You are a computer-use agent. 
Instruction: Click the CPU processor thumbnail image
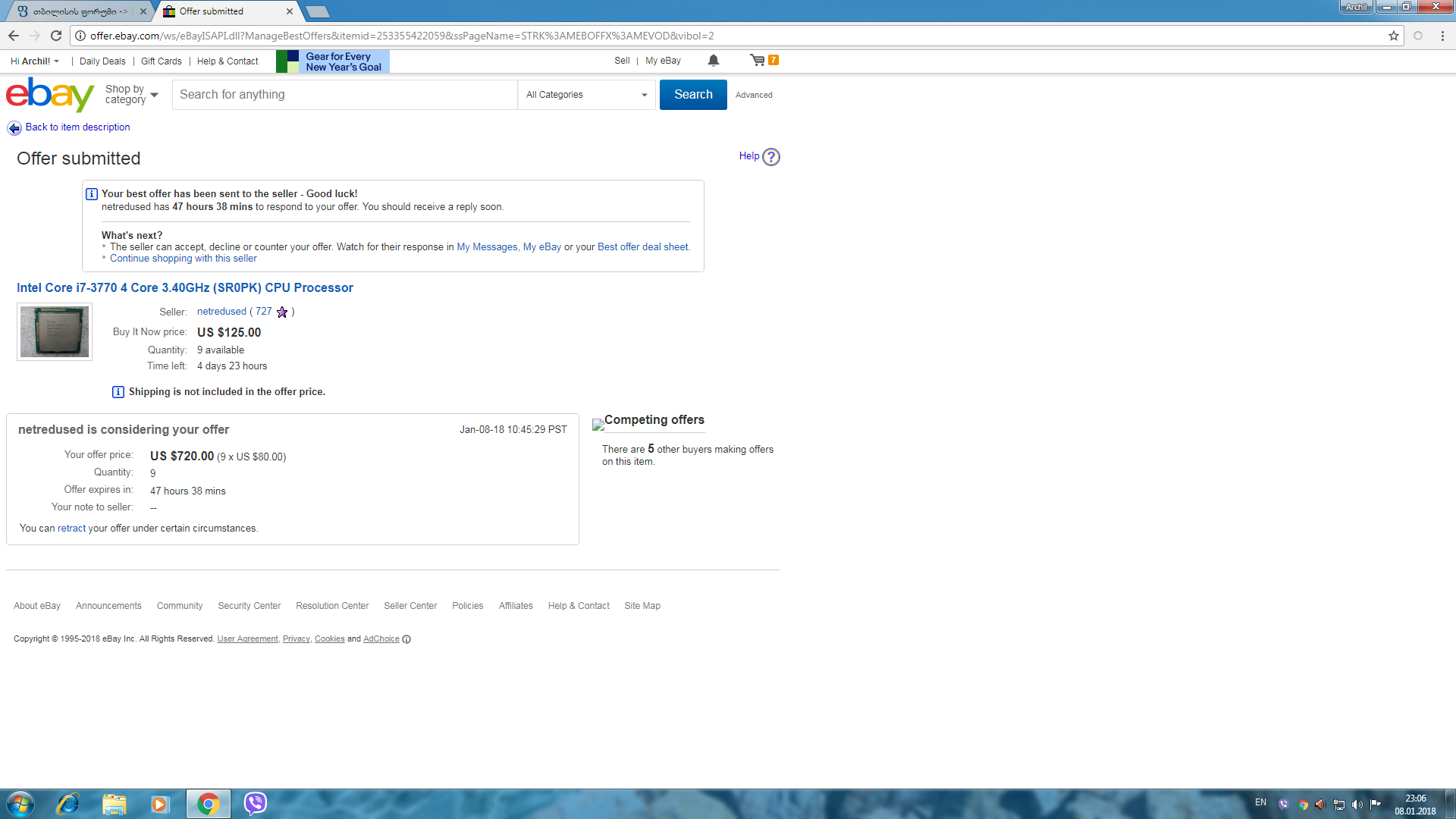[x=55, y=332]
